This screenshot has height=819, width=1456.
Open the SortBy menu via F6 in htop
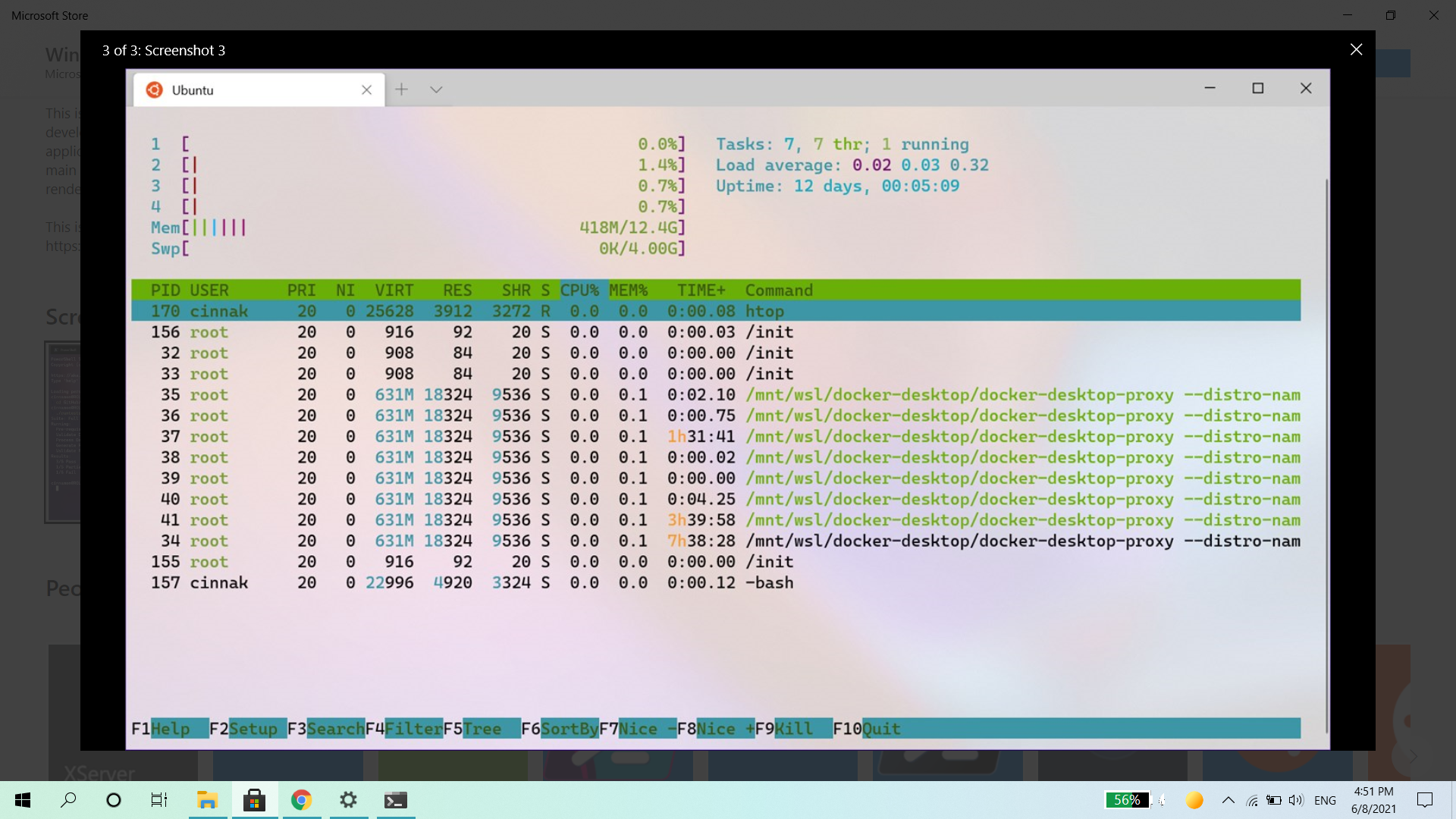click(x=561, y=728)
